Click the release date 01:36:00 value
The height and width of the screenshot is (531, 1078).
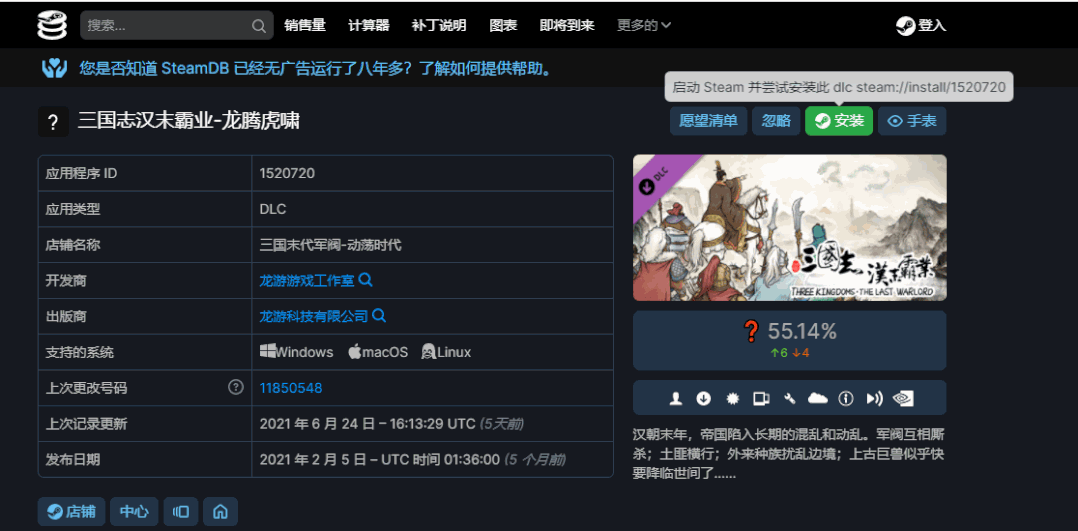tap(380, 459)
